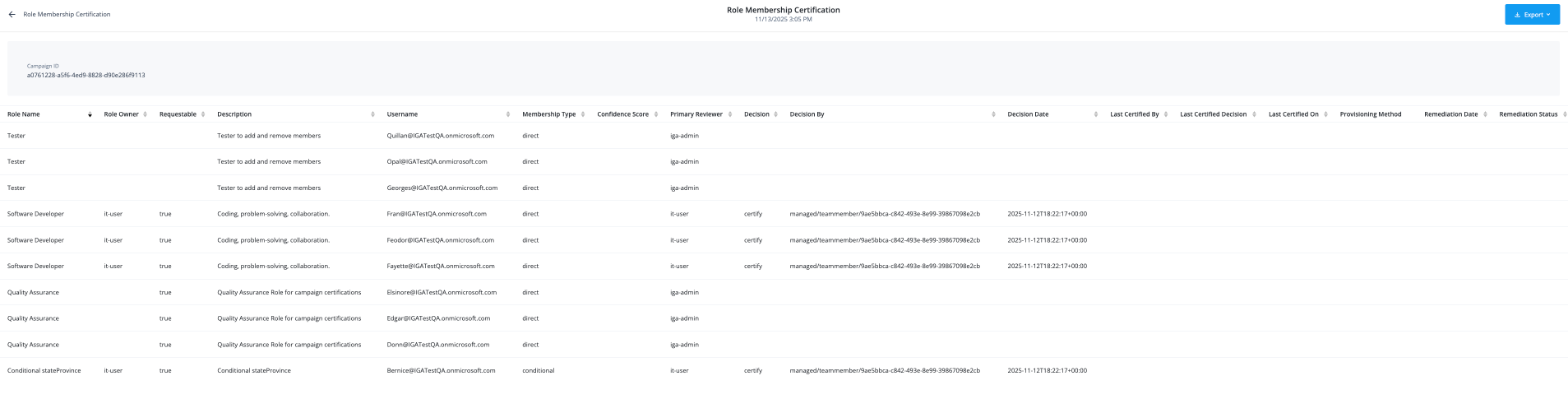Click the Decision Date header label

[x=1028, y=114]
